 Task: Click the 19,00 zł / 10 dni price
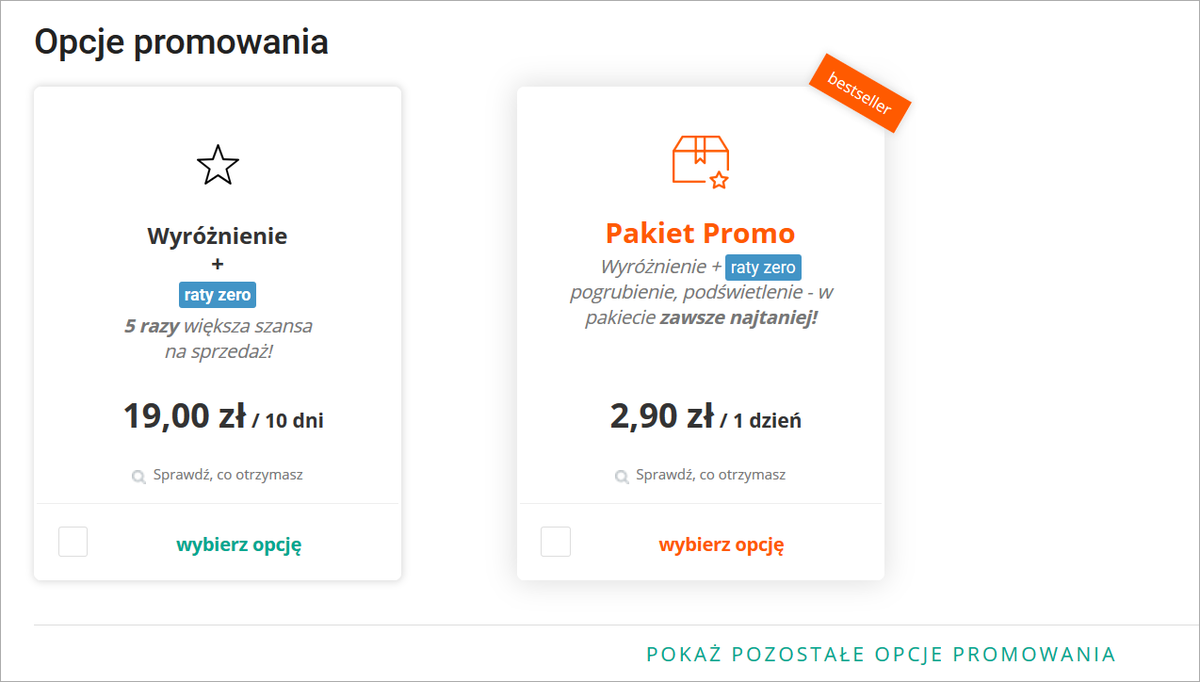click(x=223, y=417)
